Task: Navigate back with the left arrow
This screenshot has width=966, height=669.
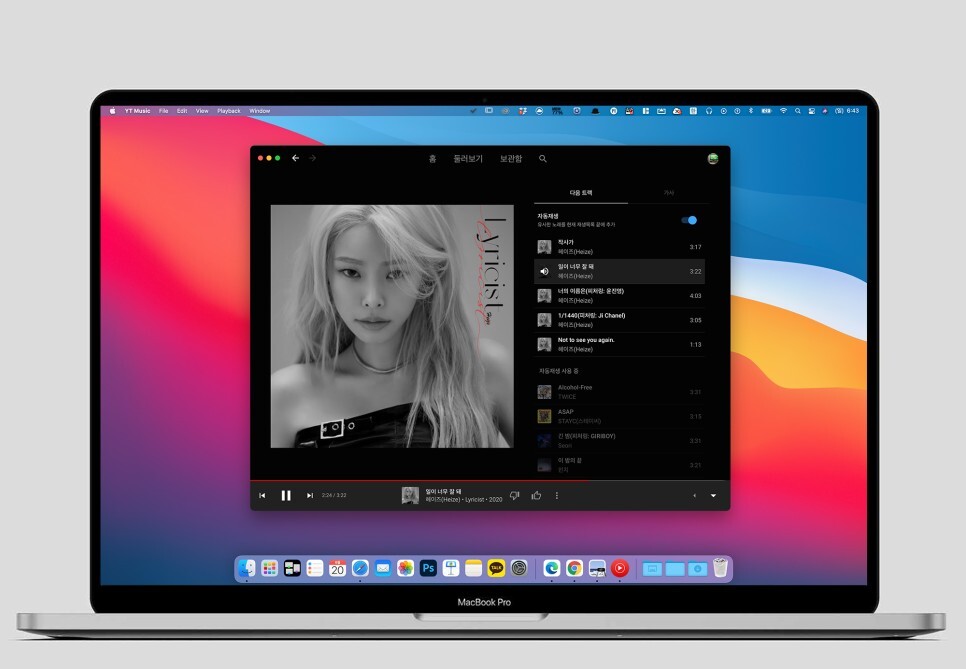Action: click(296, 158)
